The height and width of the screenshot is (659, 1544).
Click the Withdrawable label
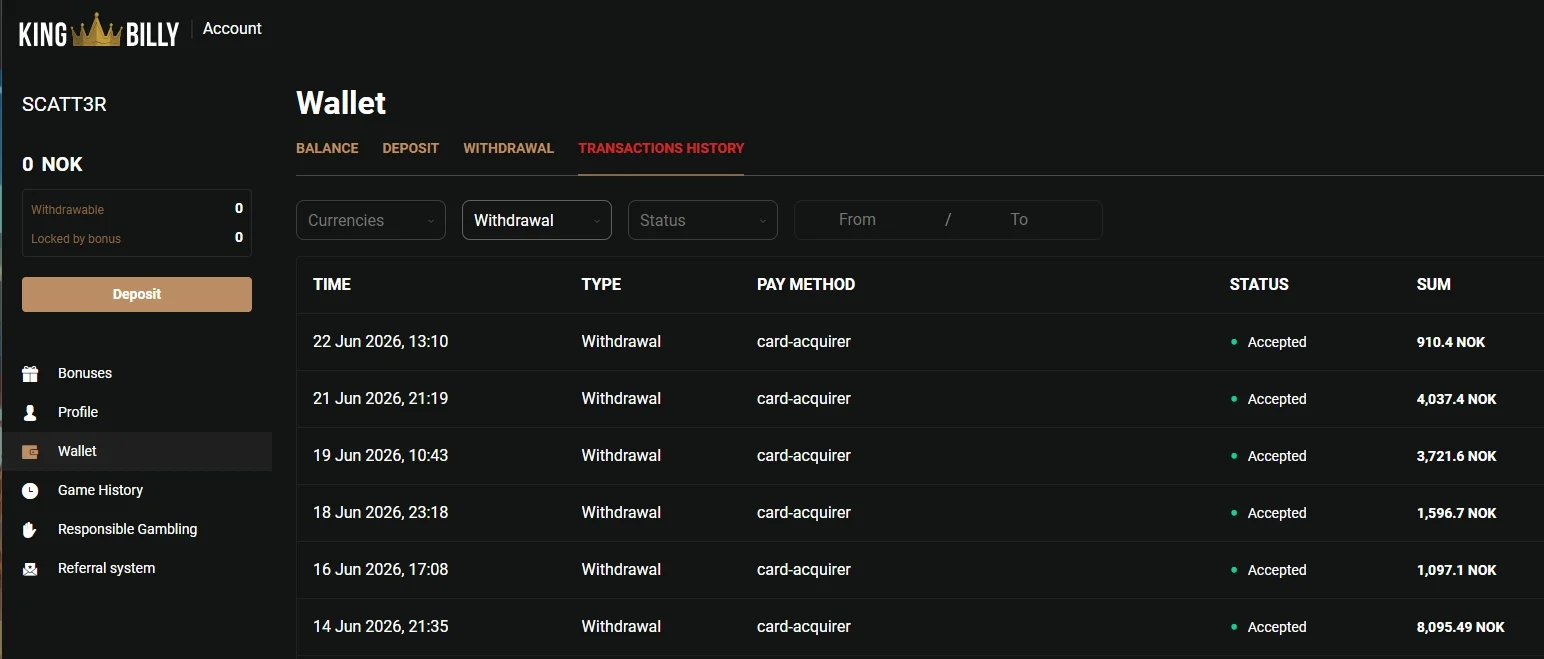point(67,210)
